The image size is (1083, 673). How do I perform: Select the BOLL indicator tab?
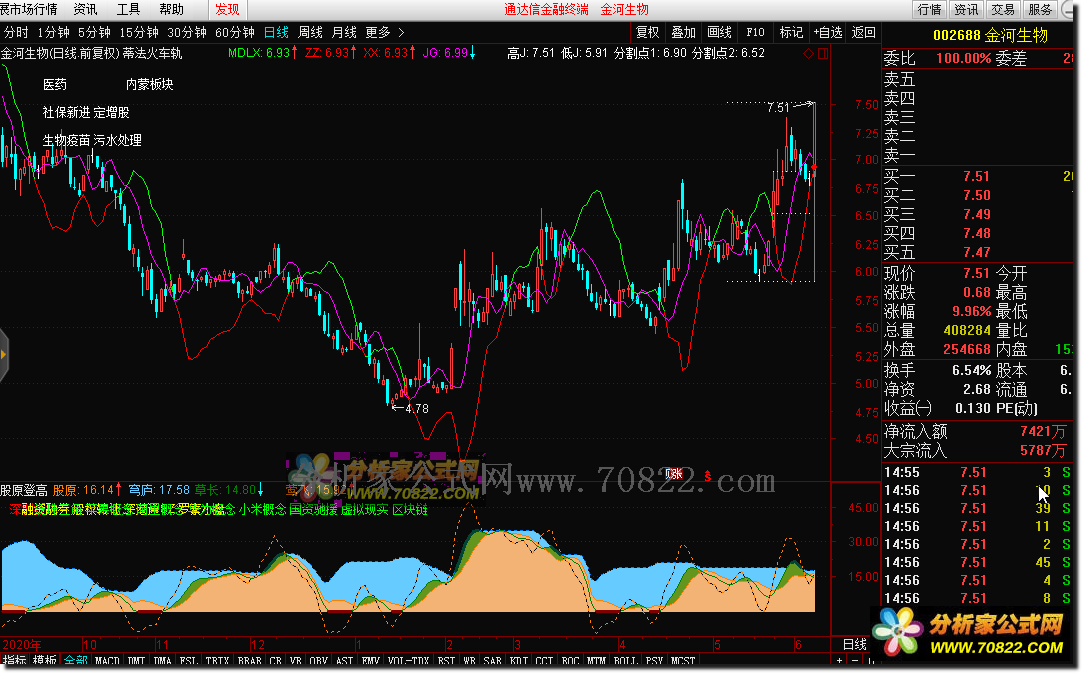(625, 661)
